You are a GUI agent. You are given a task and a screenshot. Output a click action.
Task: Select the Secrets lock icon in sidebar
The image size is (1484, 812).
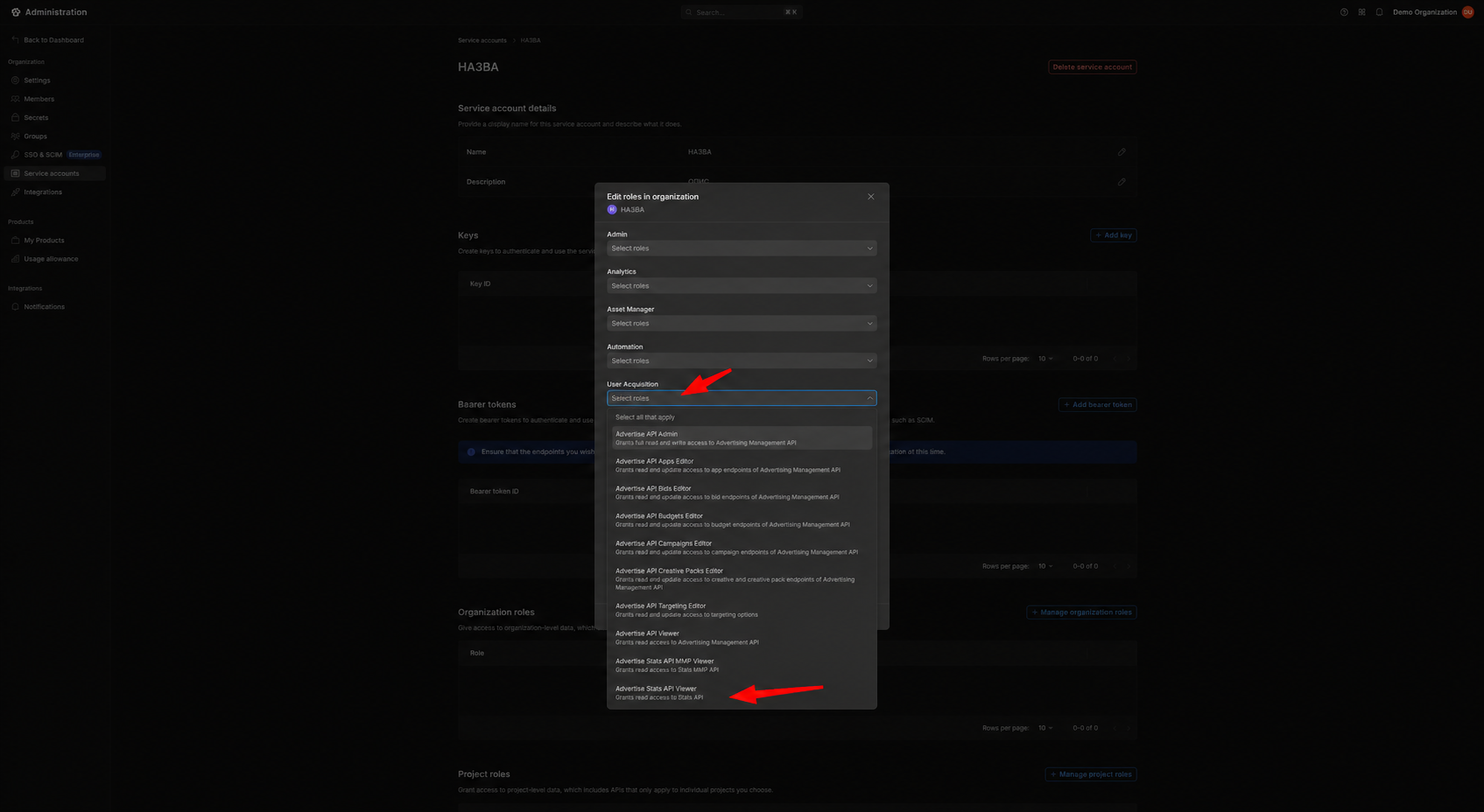tap(15, 117)
